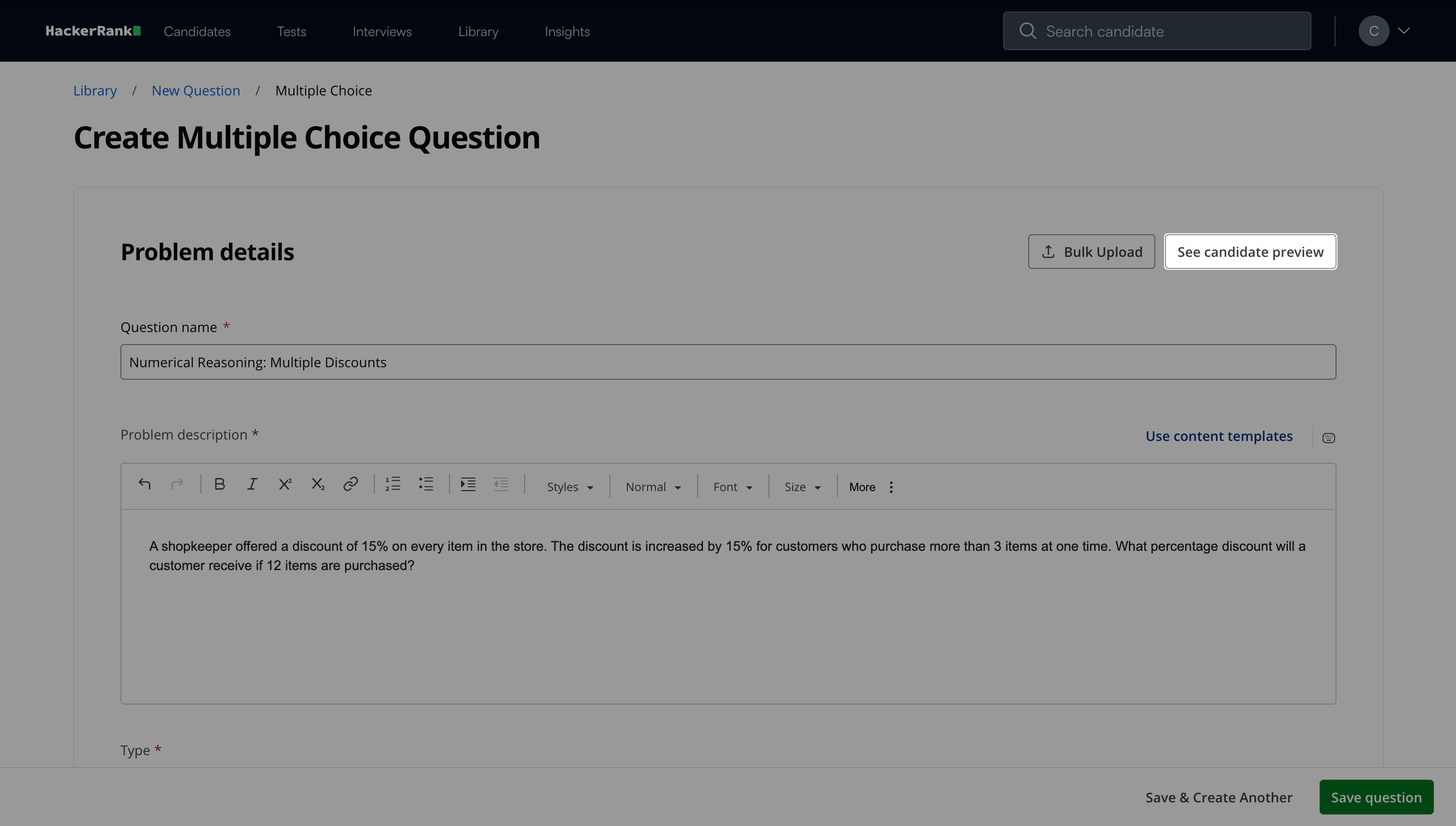Open the Candidates navigation tab

pos(197,31)
